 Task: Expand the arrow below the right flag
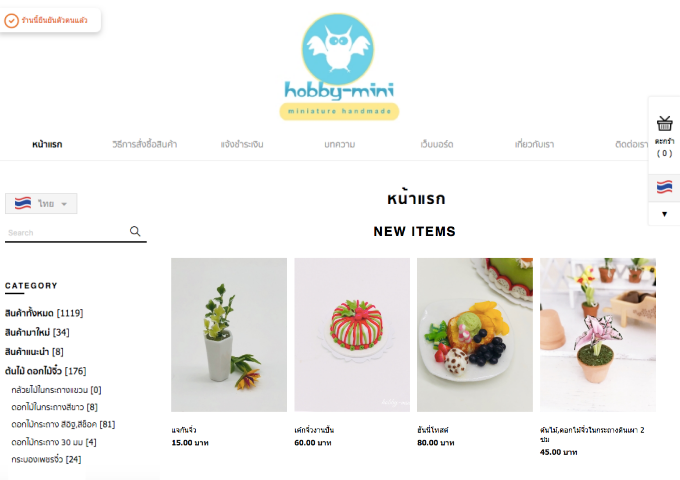pos(664,214)
